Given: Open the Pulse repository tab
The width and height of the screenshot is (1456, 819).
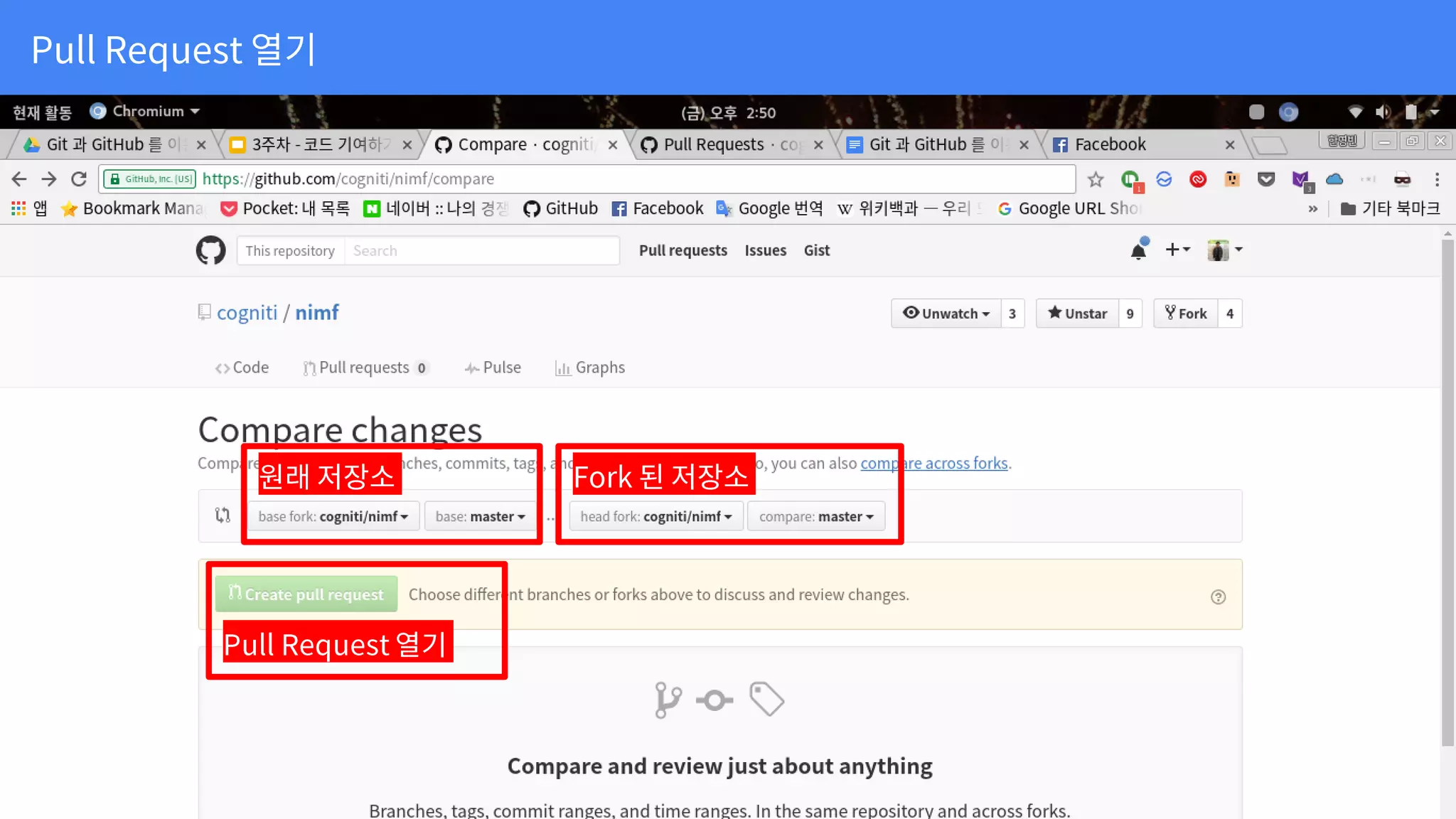Looking at the screenshot, I should point(493,368).
